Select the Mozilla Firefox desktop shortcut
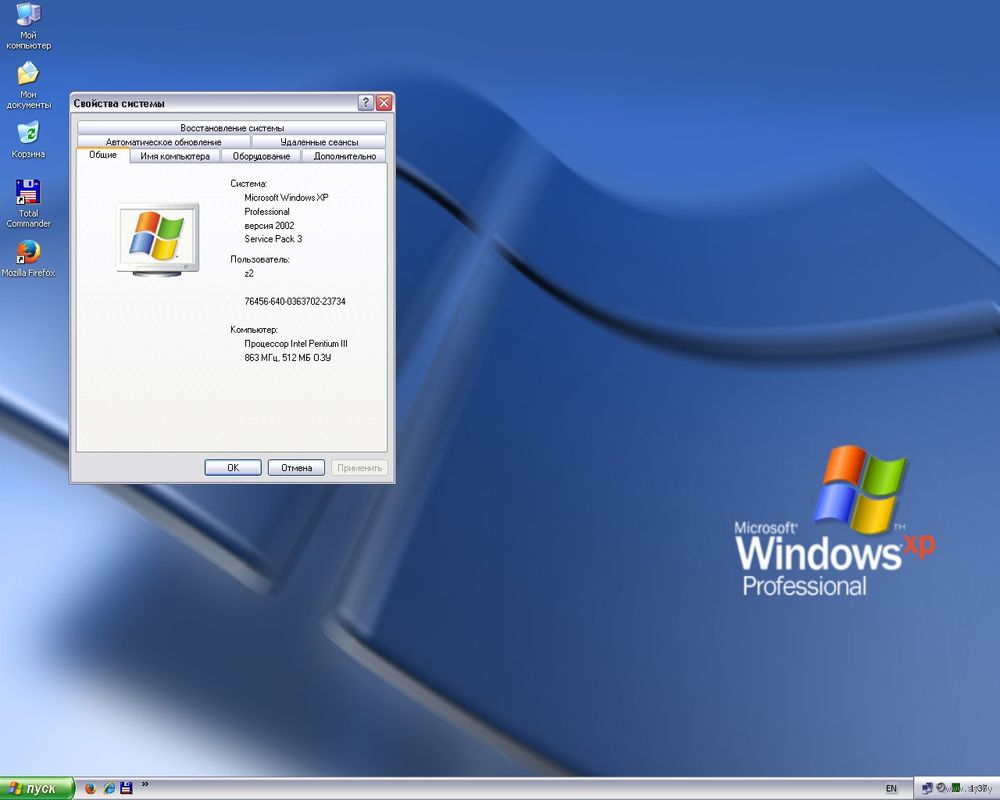This screenshot has width=1000, height=800. 28,258
